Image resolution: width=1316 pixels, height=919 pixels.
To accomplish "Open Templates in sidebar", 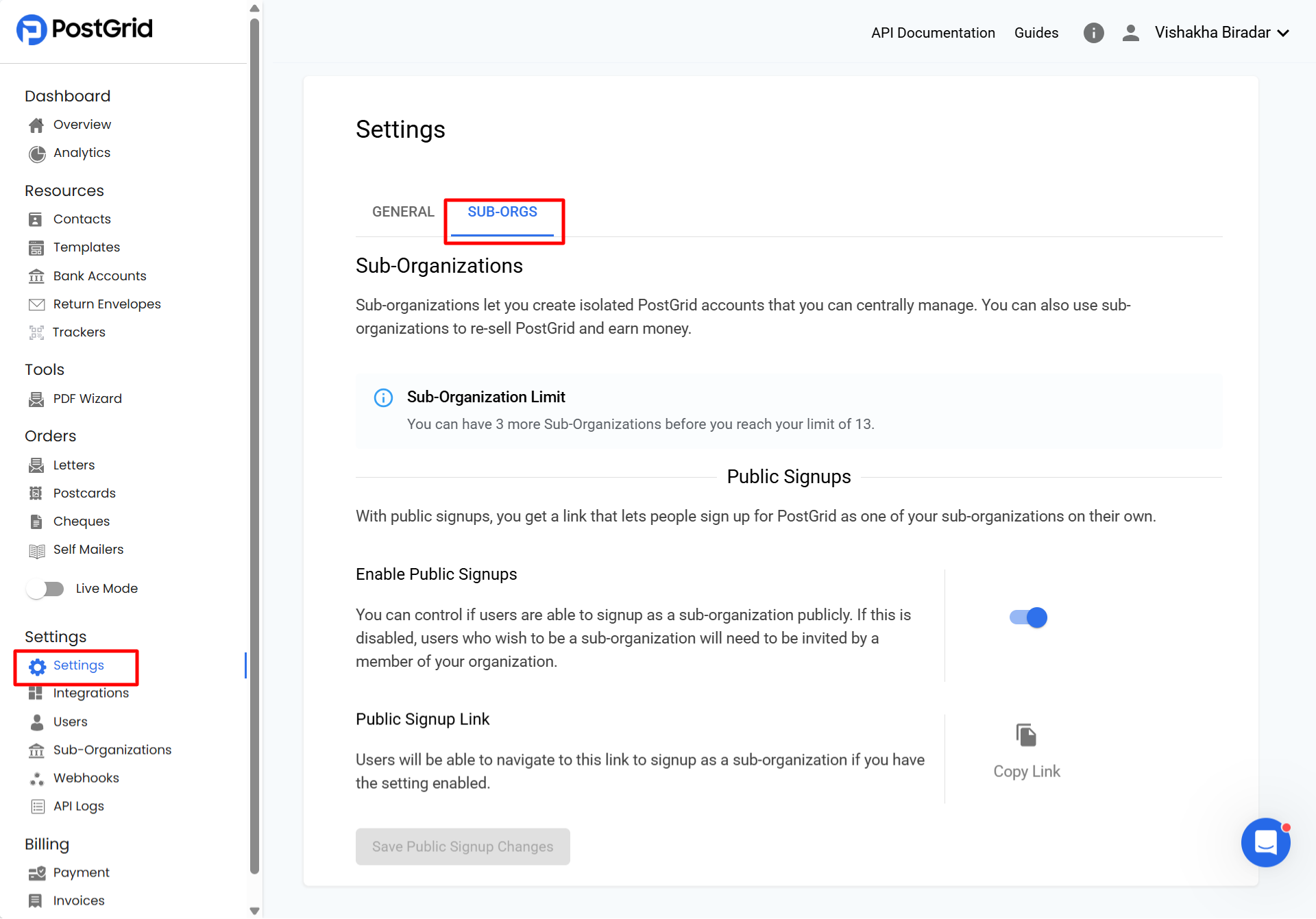I will tap(86, 247).
